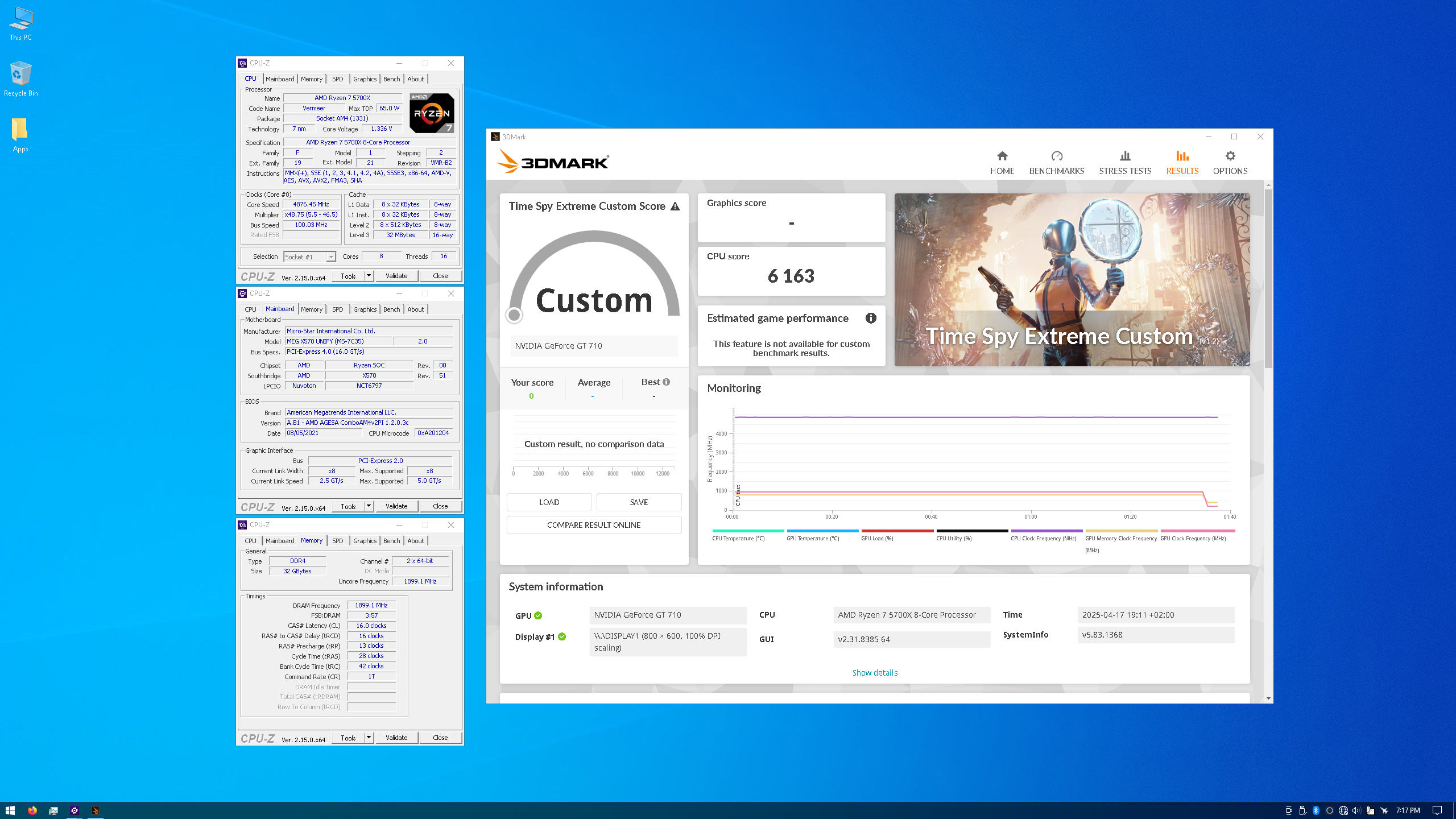The width and height of the screenshot is (1456, 819).
Task: Open STRESS TESTS in 3DMark
Action: click(1125, 163)
